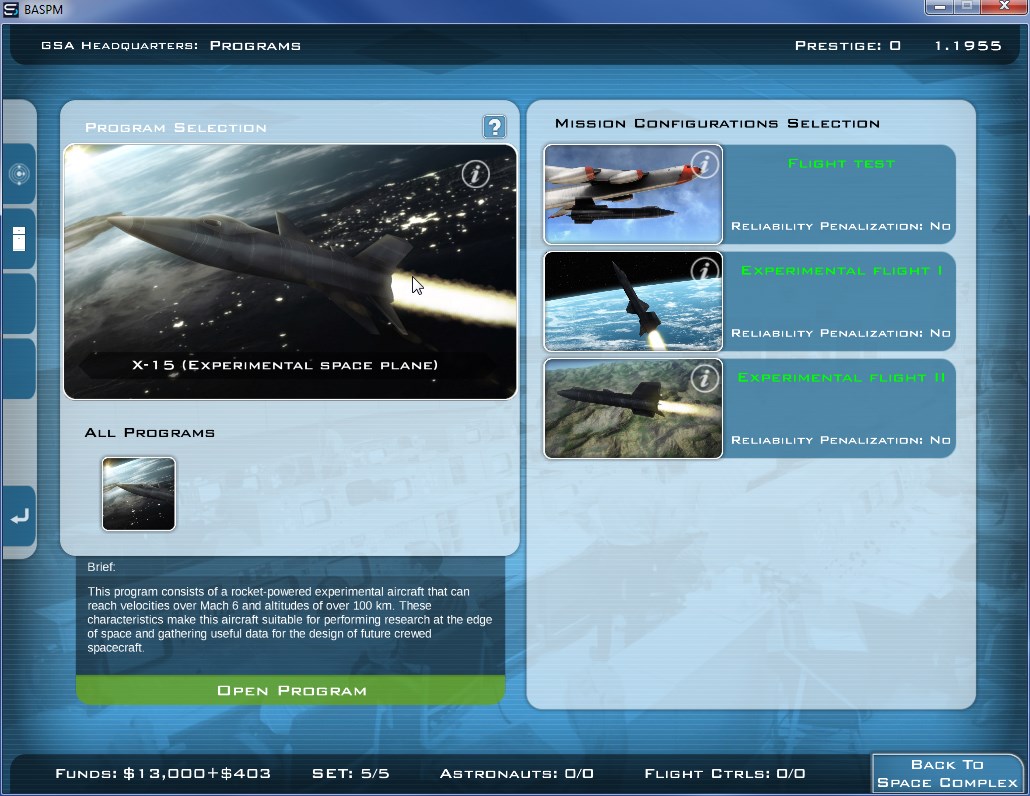This screenshot has width=1030, height=796.
Task: Click the Brief: label
Action: click(101, 567)
